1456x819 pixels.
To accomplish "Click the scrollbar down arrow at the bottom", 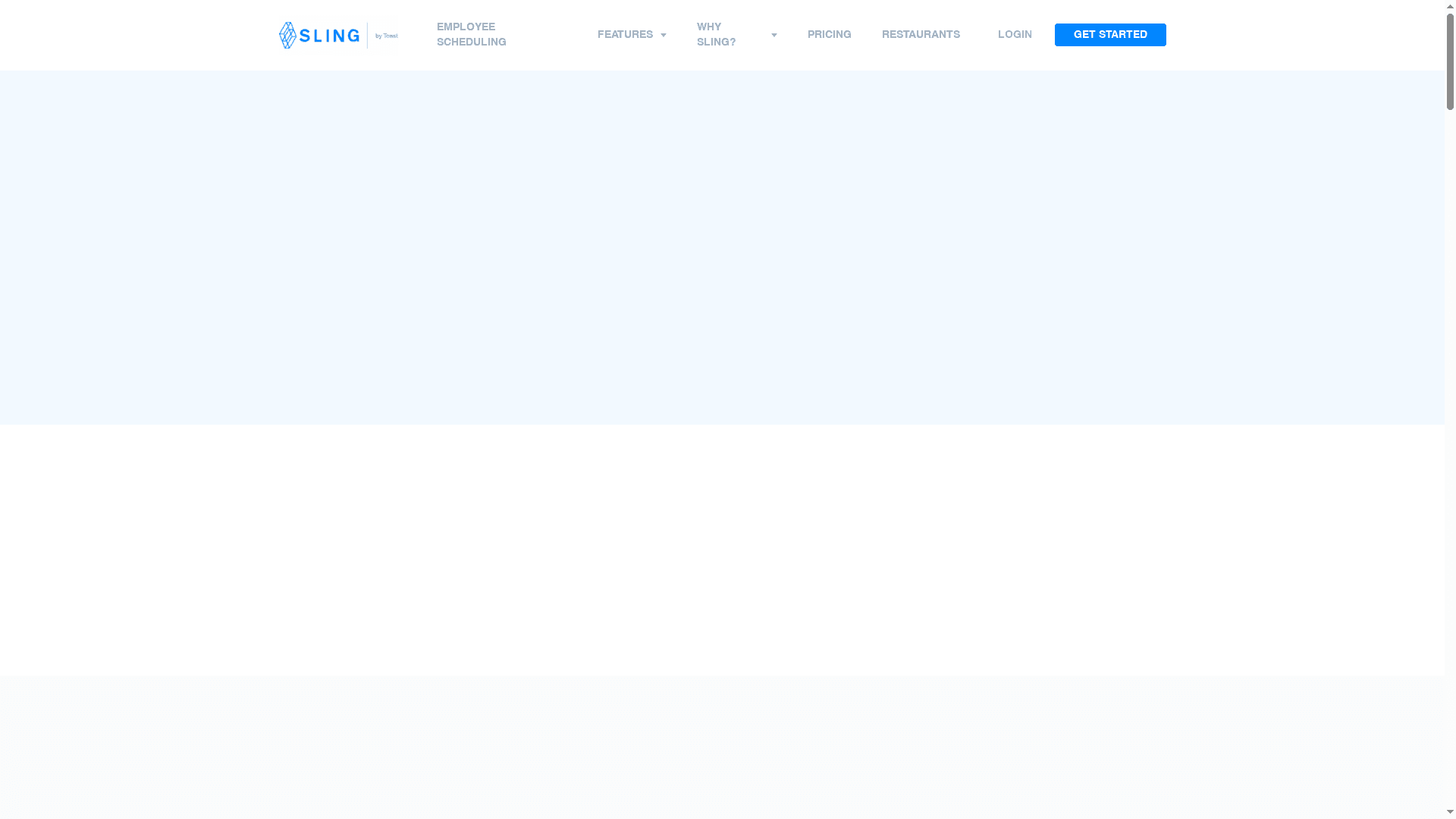I will coord(1450,812).
